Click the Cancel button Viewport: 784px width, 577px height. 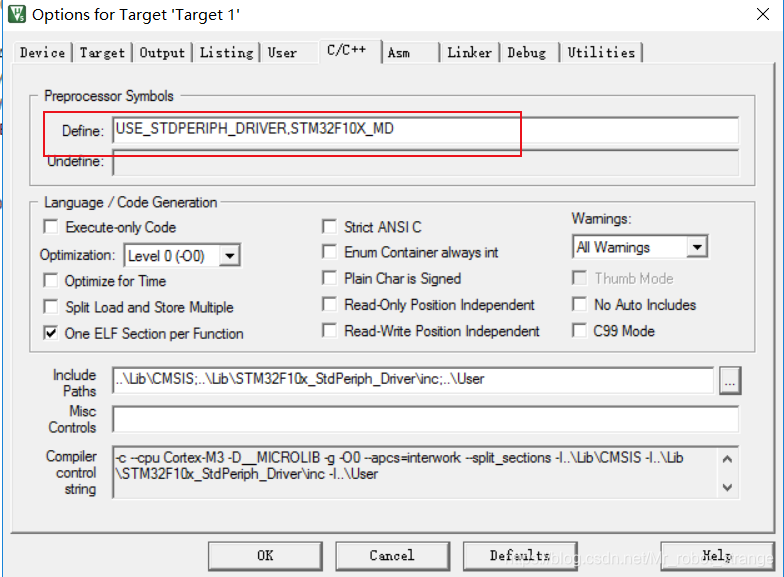click(x=392, y=556)
